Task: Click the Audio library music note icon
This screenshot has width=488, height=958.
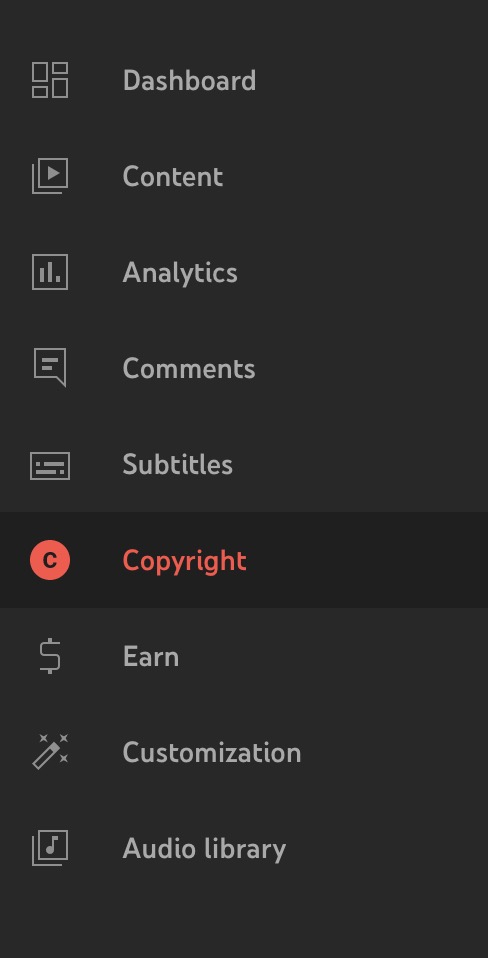Action: tap(50, 847)
